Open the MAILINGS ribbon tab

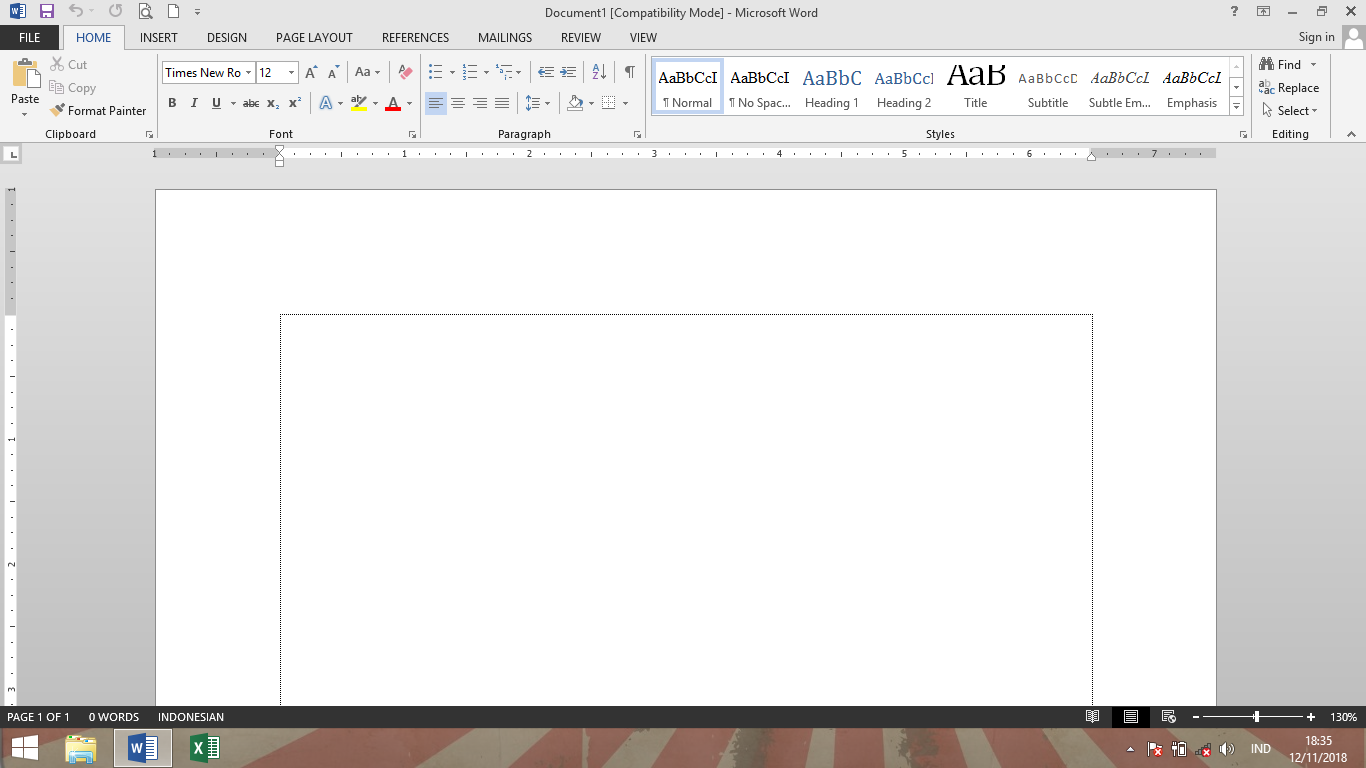(x=504, y=37)
